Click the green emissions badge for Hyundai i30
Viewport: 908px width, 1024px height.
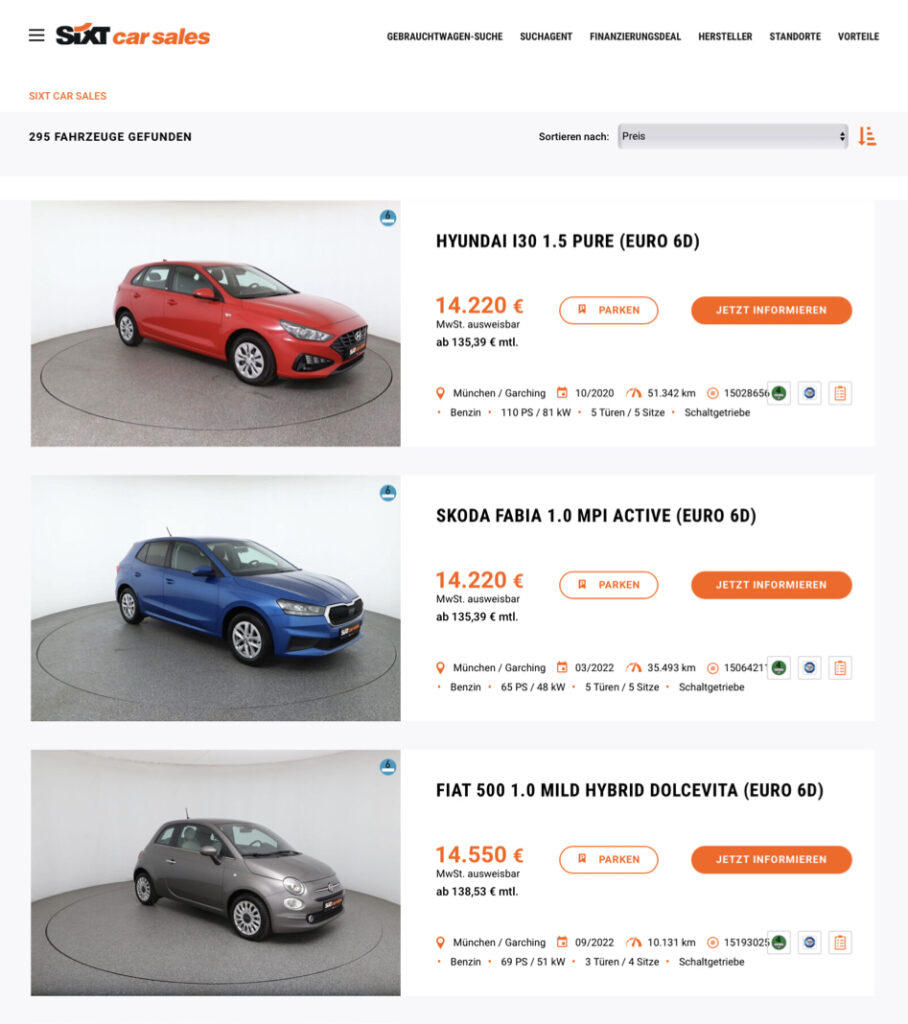779,393
